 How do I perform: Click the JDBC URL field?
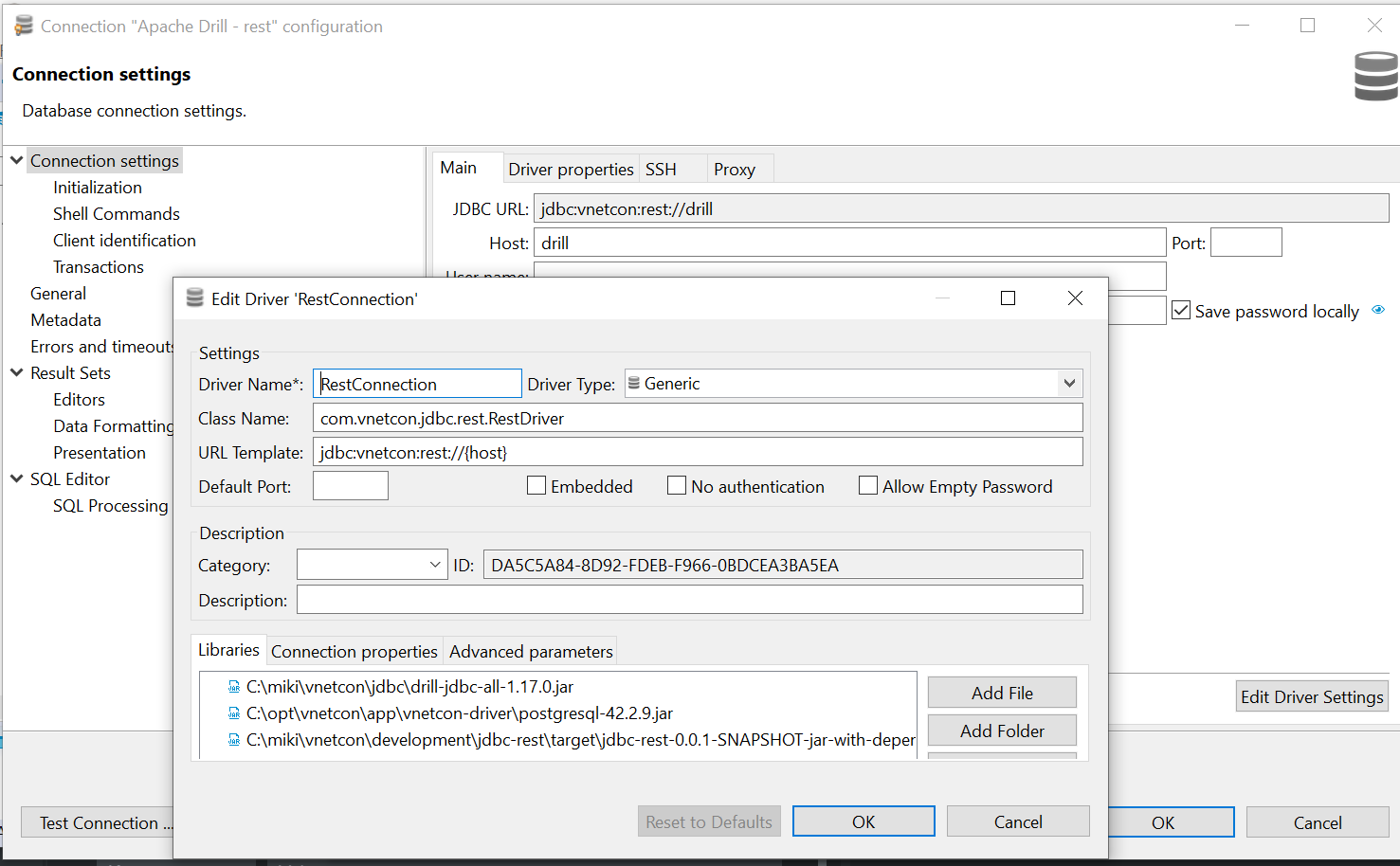[961, 208]
